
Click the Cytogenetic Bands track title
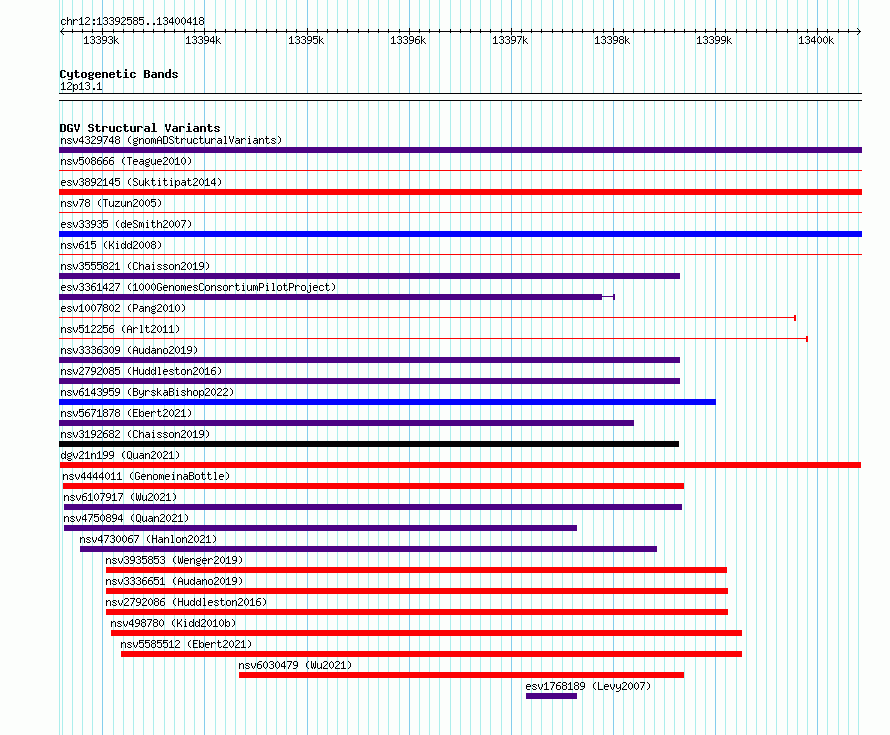pos(119,74)
